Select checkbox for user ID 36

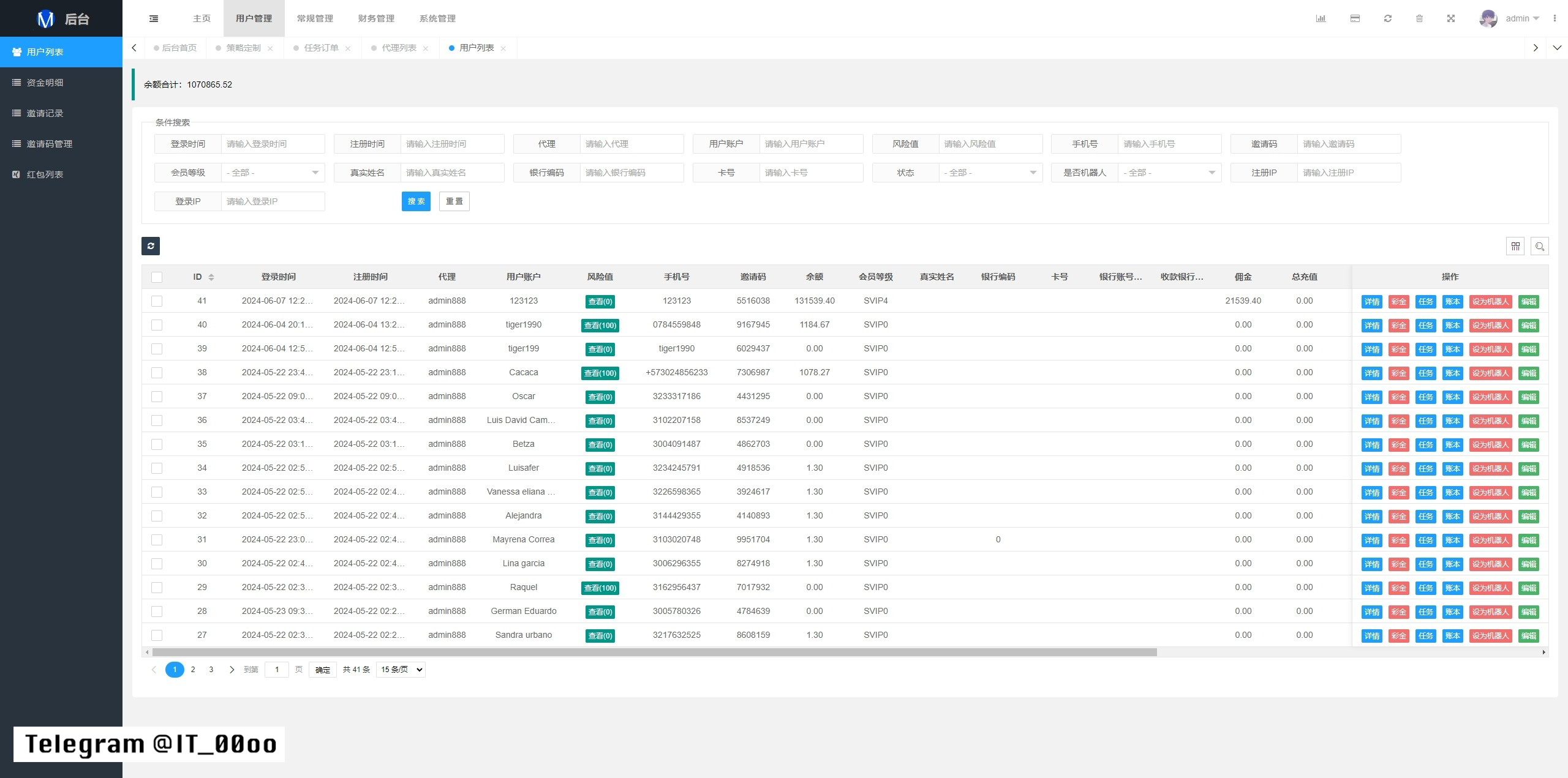pyautogui.click(x=157, y=421)
